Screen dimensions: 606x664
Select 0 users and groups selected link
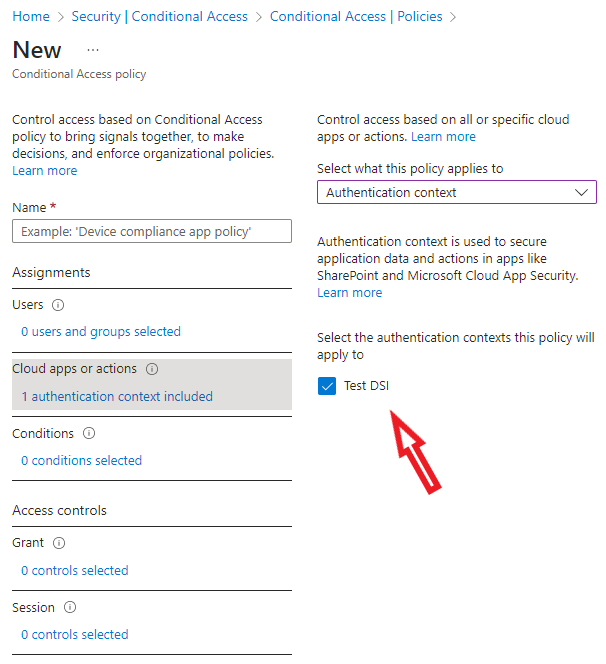(101, 331)
